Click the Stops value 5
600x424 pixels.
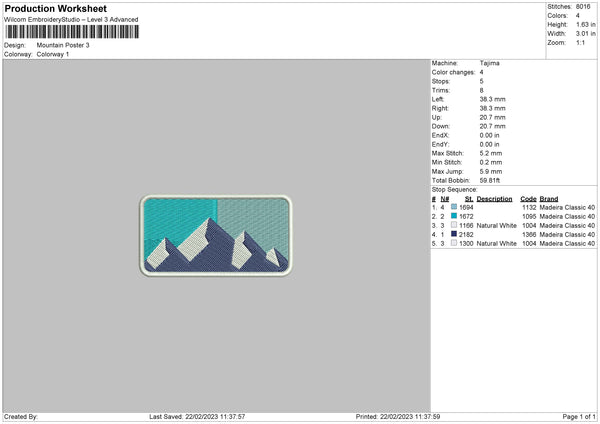click(x=481, y=81)
